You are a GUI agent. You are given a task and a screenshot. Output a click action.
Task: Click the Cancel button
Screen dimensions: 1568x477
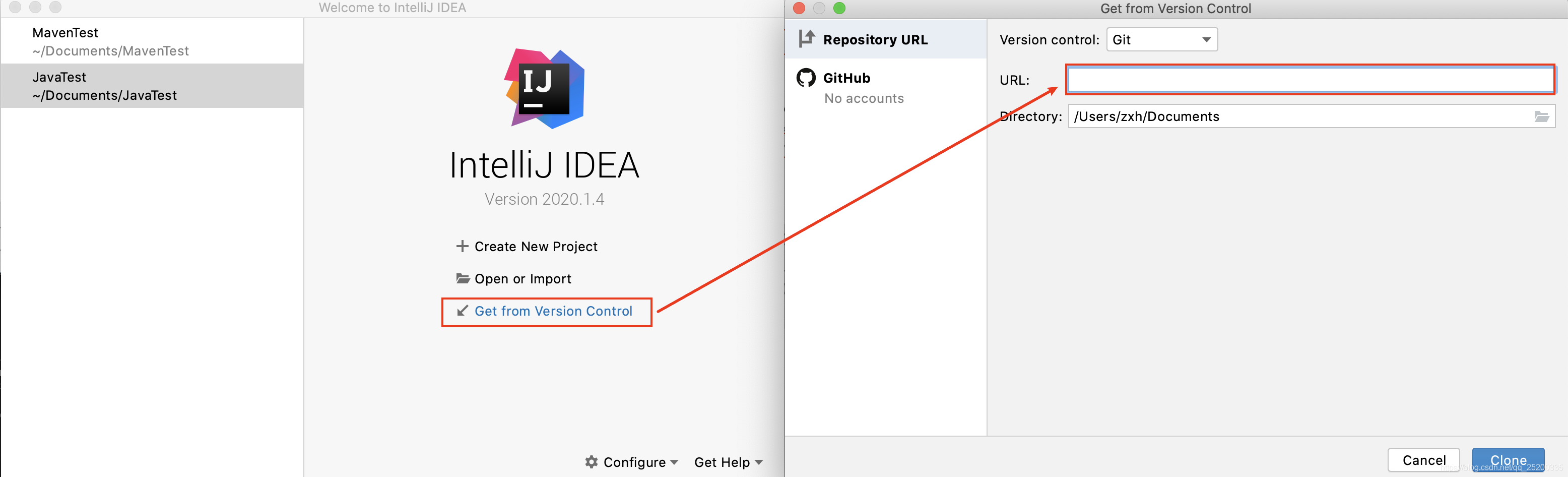1424,460
